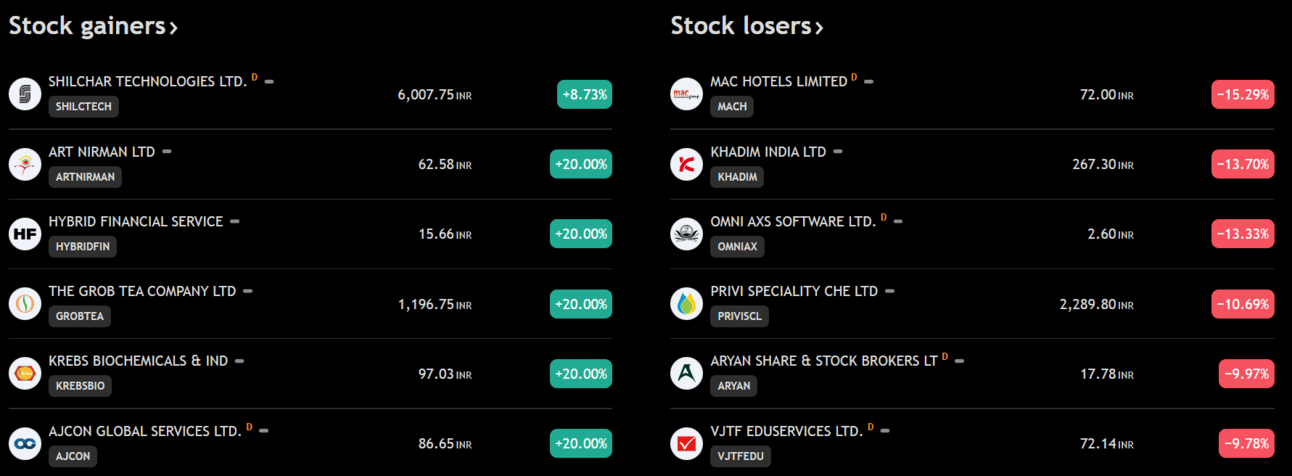Click the Grob Tea Company logo
Image resolution: width=1292 pixels, height=476 pixels.
[x=25, y=304]
